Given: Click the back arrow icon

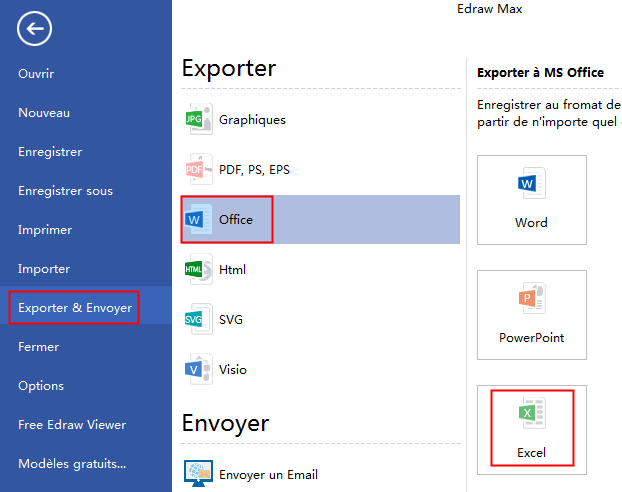Looking at the screenshot, I should (x=34, y=30).
